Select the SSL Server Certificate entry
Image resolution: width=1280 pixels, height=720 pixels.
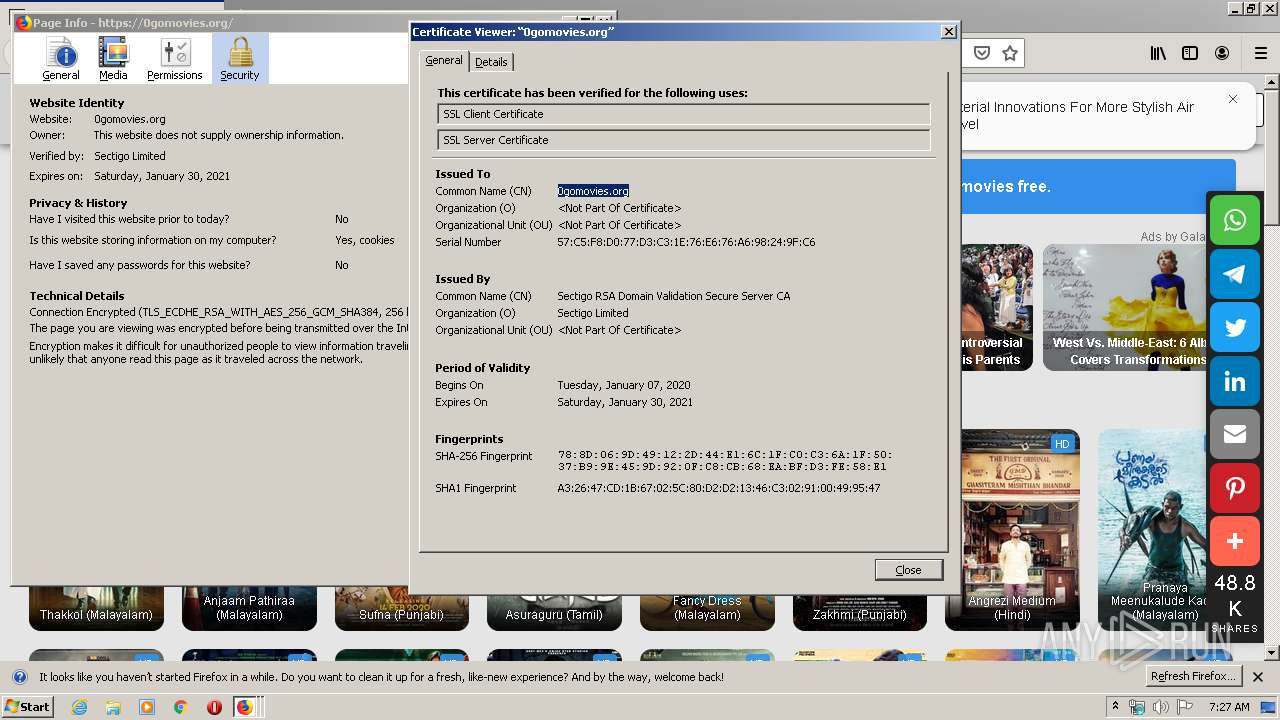point(684,140)
